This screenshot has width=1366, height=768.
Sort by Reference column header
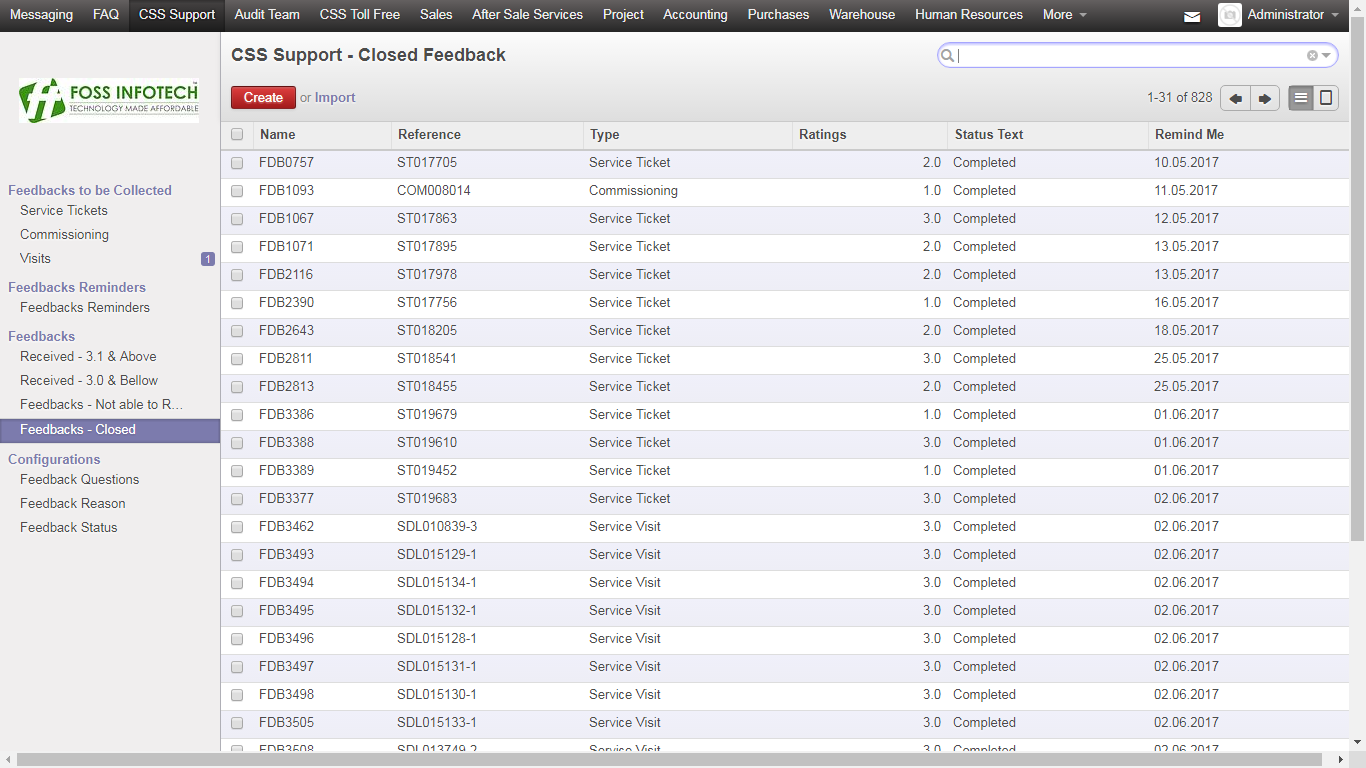point(487,135)
